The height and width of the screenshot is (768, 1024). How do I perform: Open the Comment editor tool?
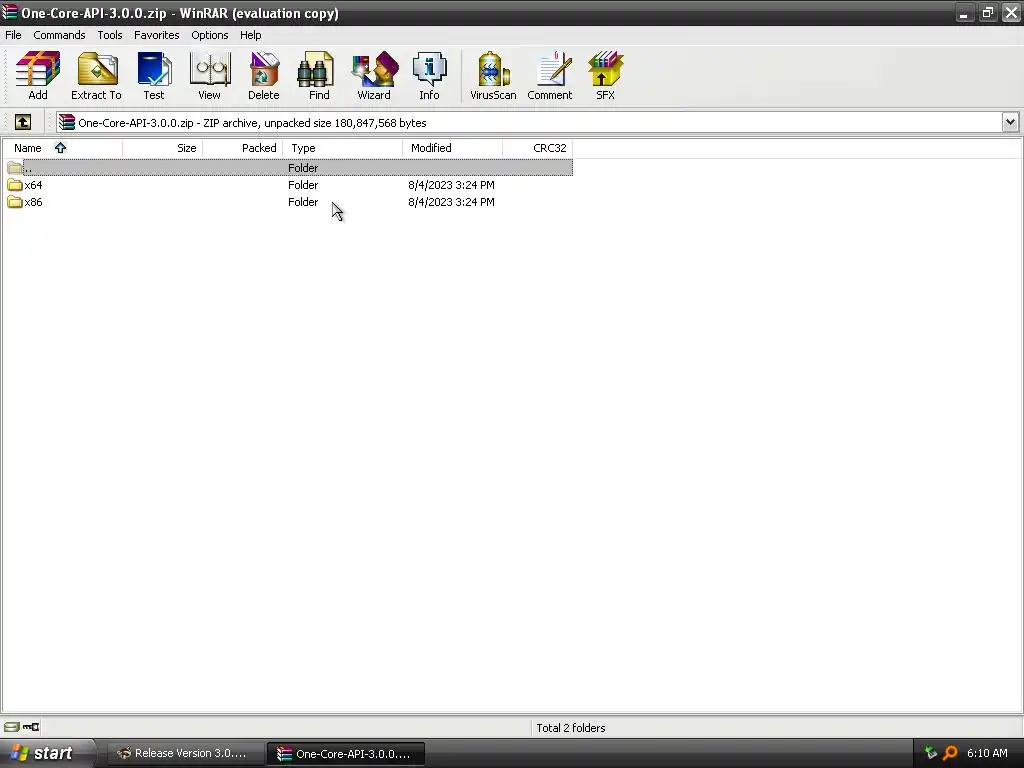click(x=550, y=76)
